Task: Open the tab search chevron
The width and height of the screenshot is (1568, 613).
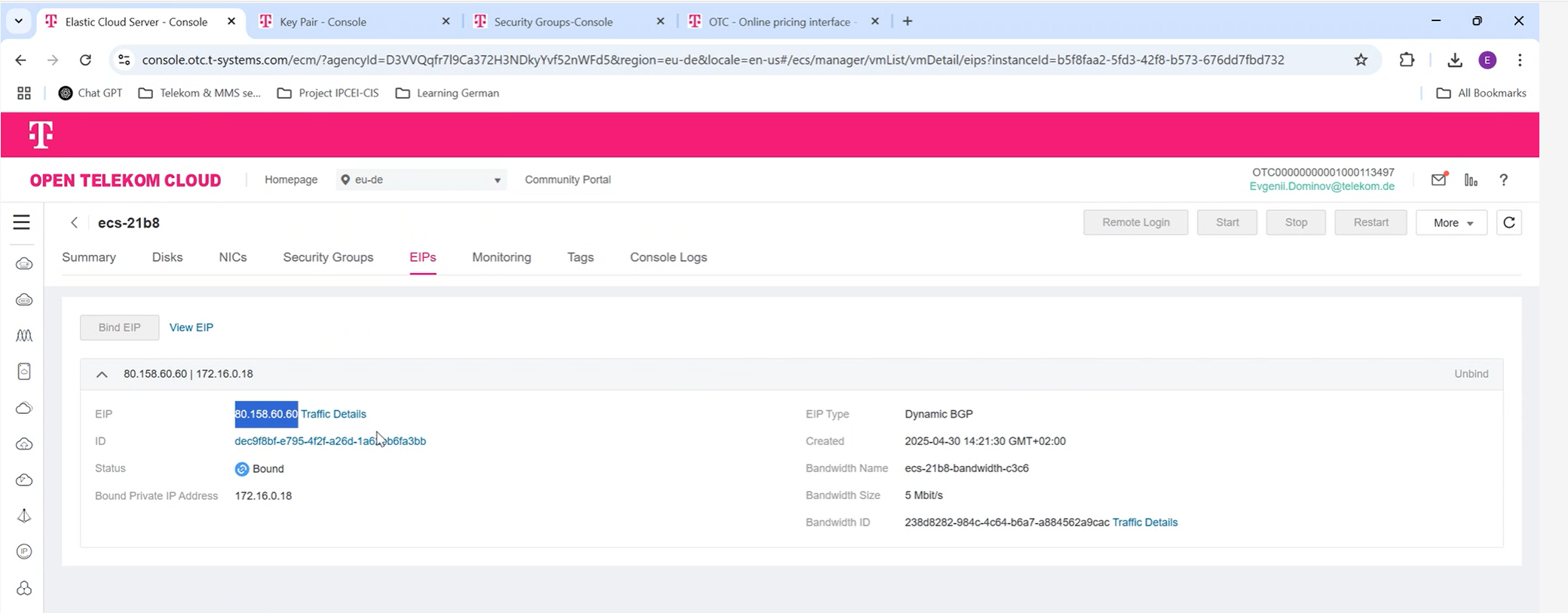Action: pos(18,22)
